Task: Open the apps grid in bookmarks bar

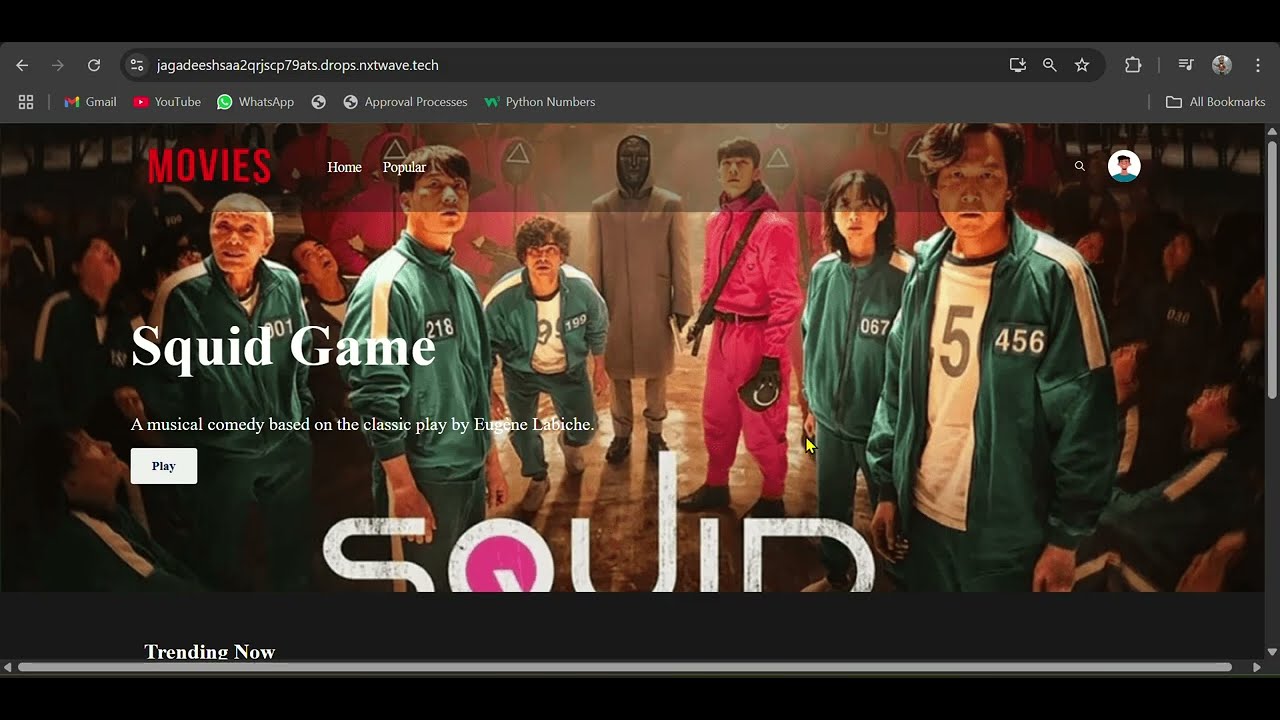Action: point(26,102)
